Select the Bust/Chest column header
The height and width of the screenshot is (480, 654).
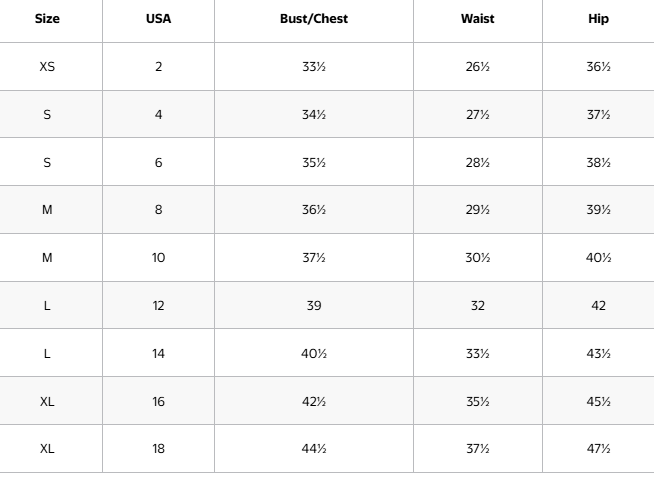point(314,19)
